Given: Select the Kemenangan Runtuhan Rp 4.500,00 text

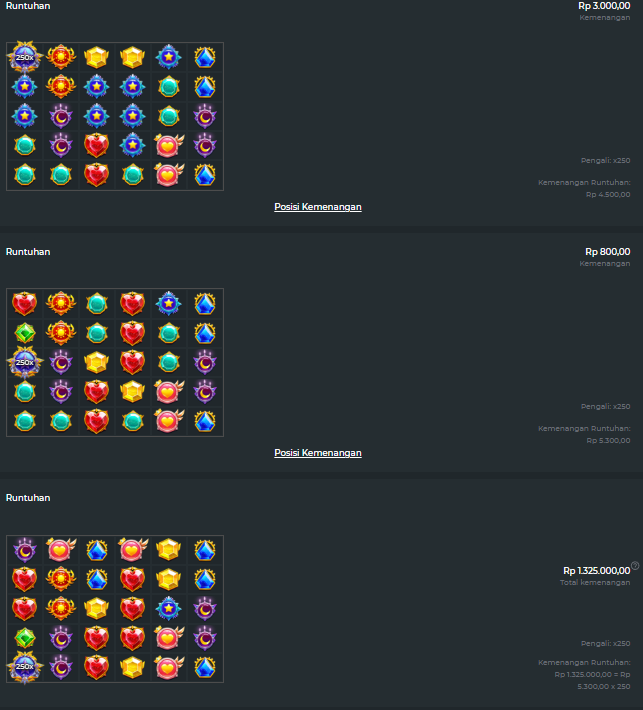Looking at the screenshot, I should point(584,188).
